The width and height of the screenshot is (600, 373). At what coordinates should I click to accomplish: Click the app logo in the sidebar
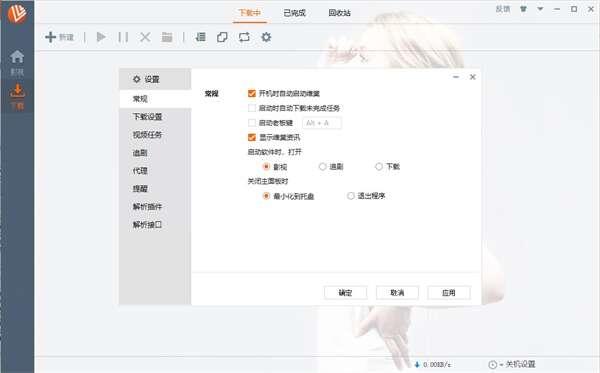pos(17,14)
